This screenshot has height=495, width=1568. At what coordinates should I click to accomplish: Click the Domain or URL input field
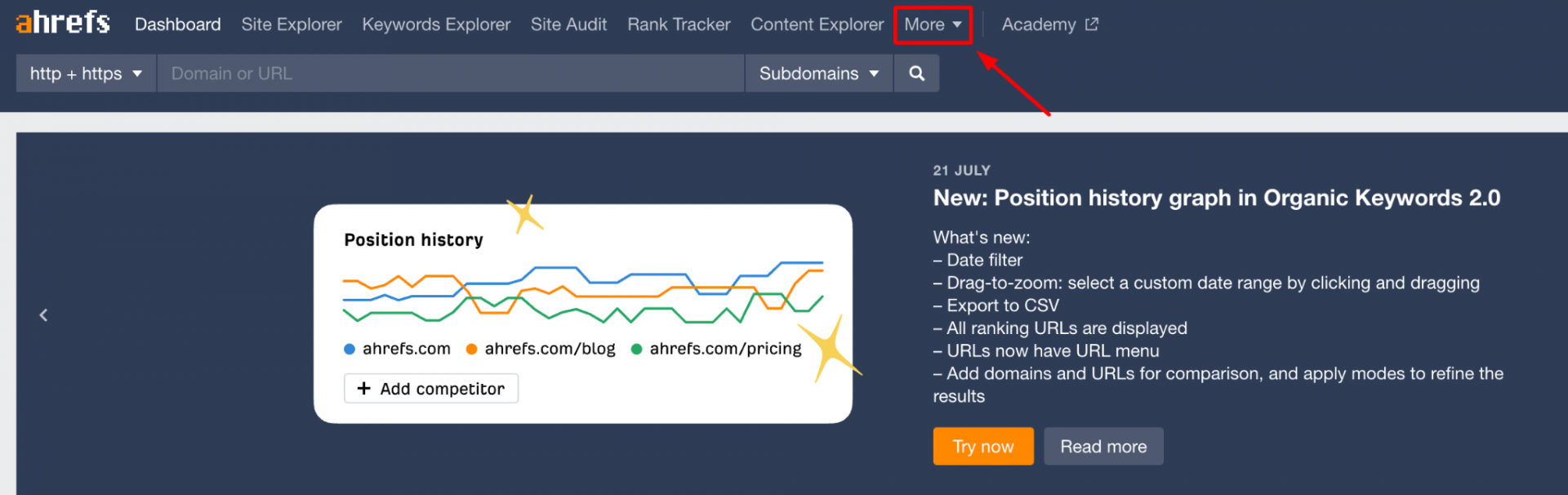pyautogui.click(x=451, y=74)
